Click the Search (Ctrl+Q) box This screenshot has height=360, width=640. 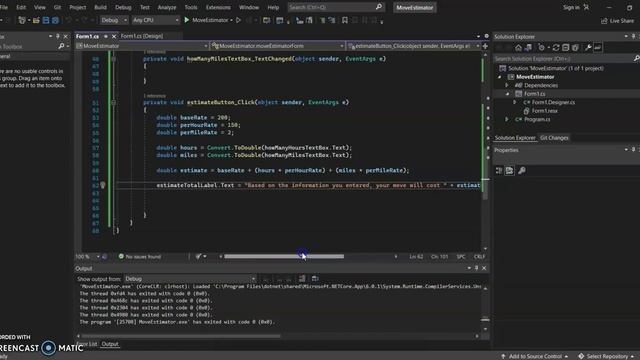(x=336, y=7)
